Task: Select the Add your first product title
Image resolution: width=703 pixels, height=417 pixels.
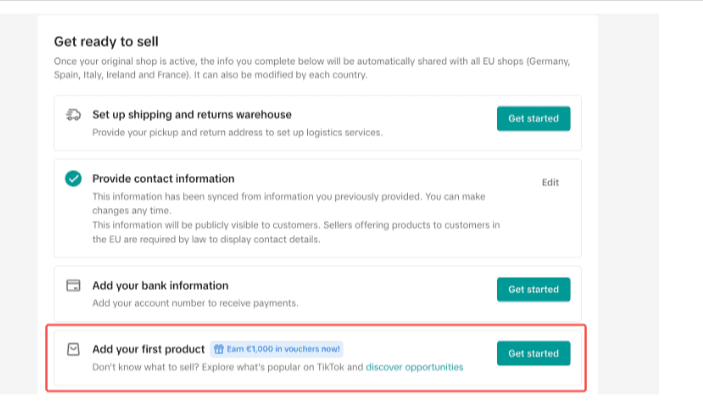Action: coord(148,349)
